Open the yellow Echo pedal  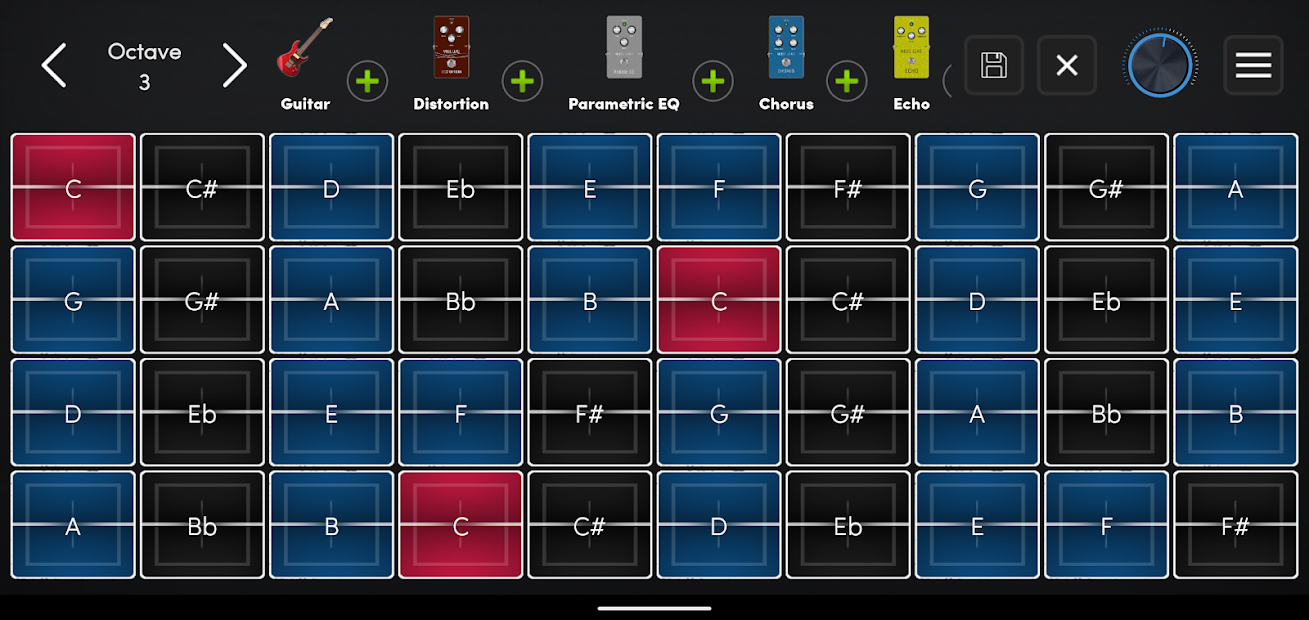pos(911,60)
